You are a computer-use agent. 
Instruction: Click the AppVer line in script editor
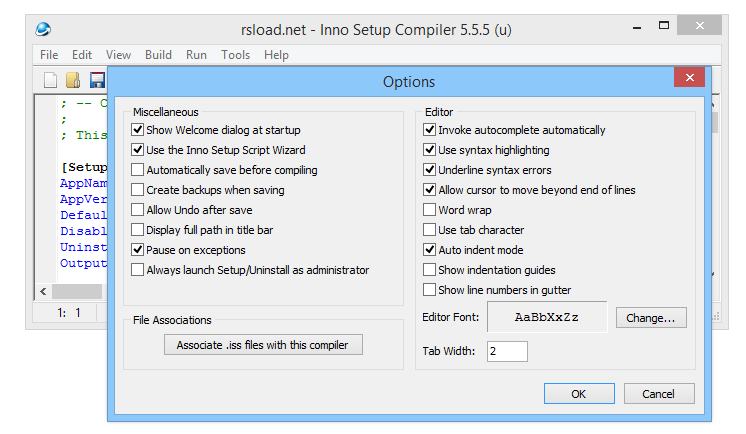pyautogui.click(x=84, y=199)
